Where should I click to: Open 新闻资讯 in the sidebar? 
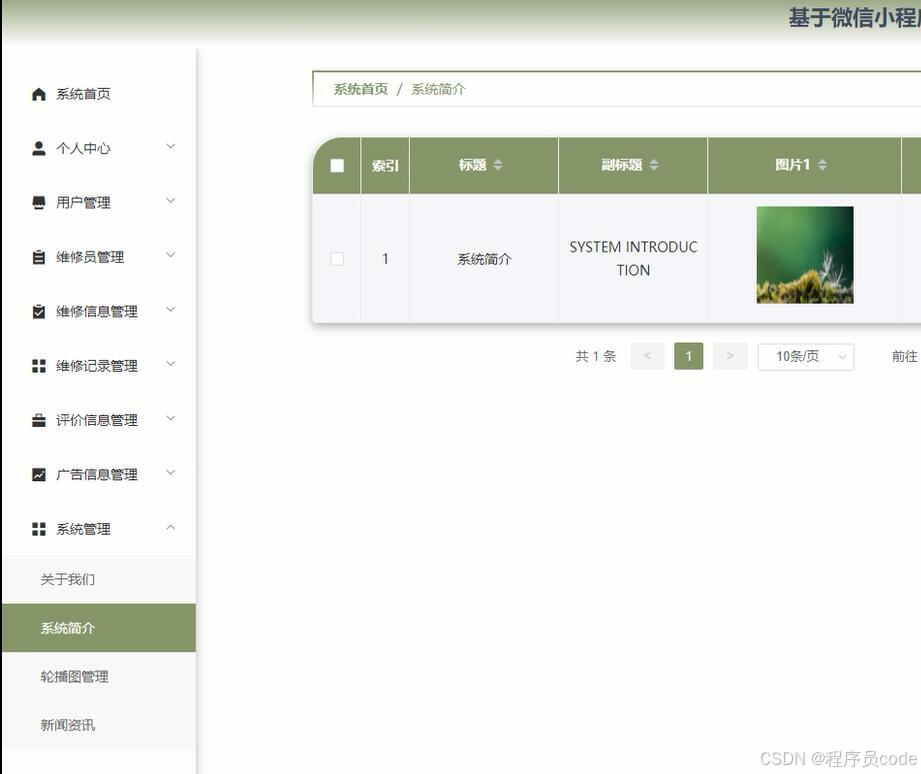(x=67, y=725)
